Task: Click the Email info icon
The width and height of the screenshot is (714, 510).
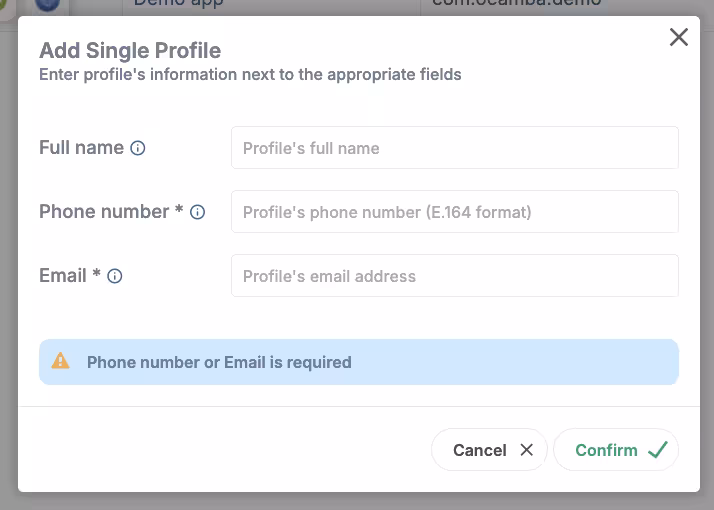Action: point(115,276)
